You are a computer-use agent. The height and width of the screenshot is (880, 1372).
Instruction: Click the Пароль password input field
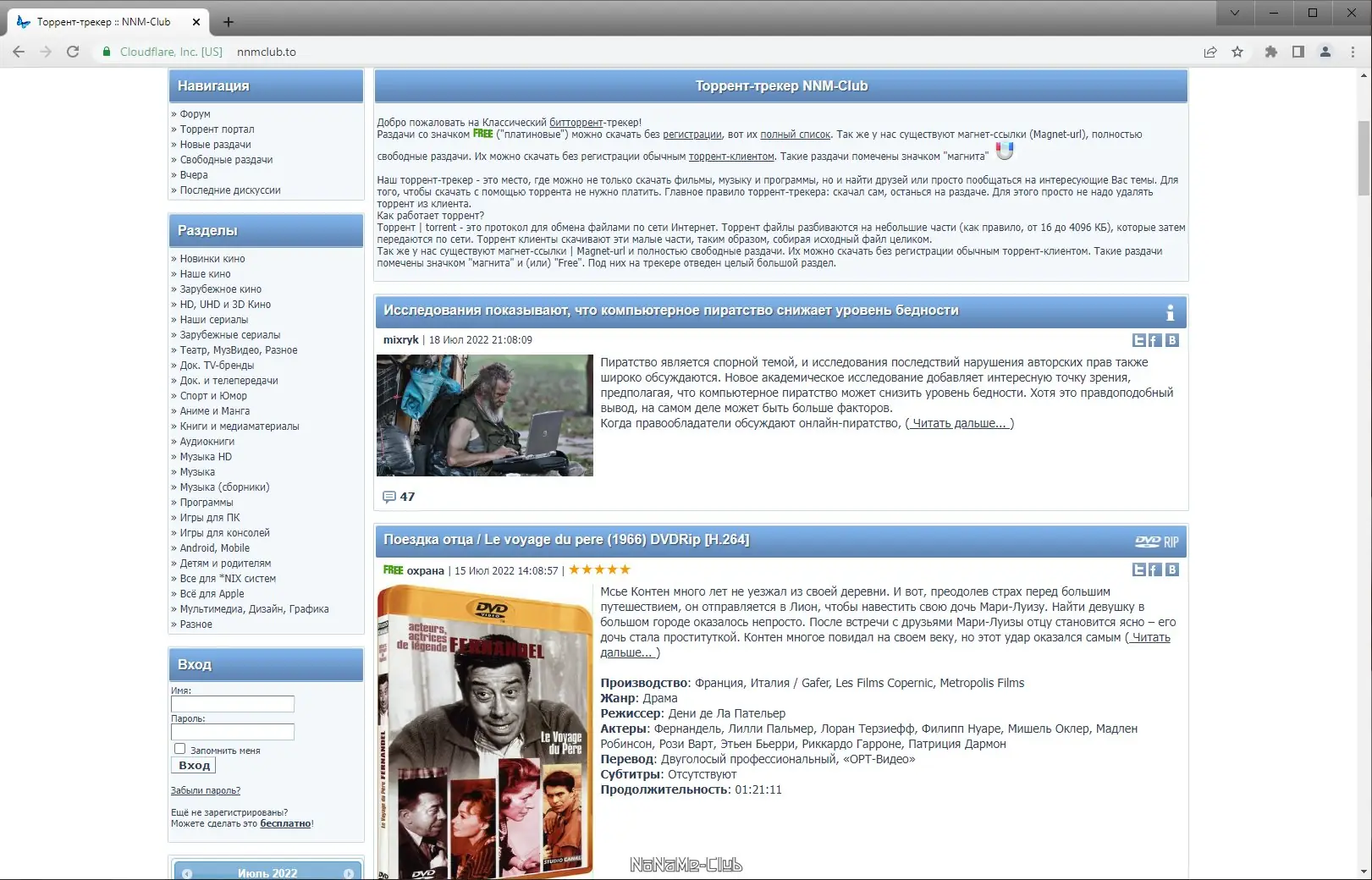pos(233,732)
